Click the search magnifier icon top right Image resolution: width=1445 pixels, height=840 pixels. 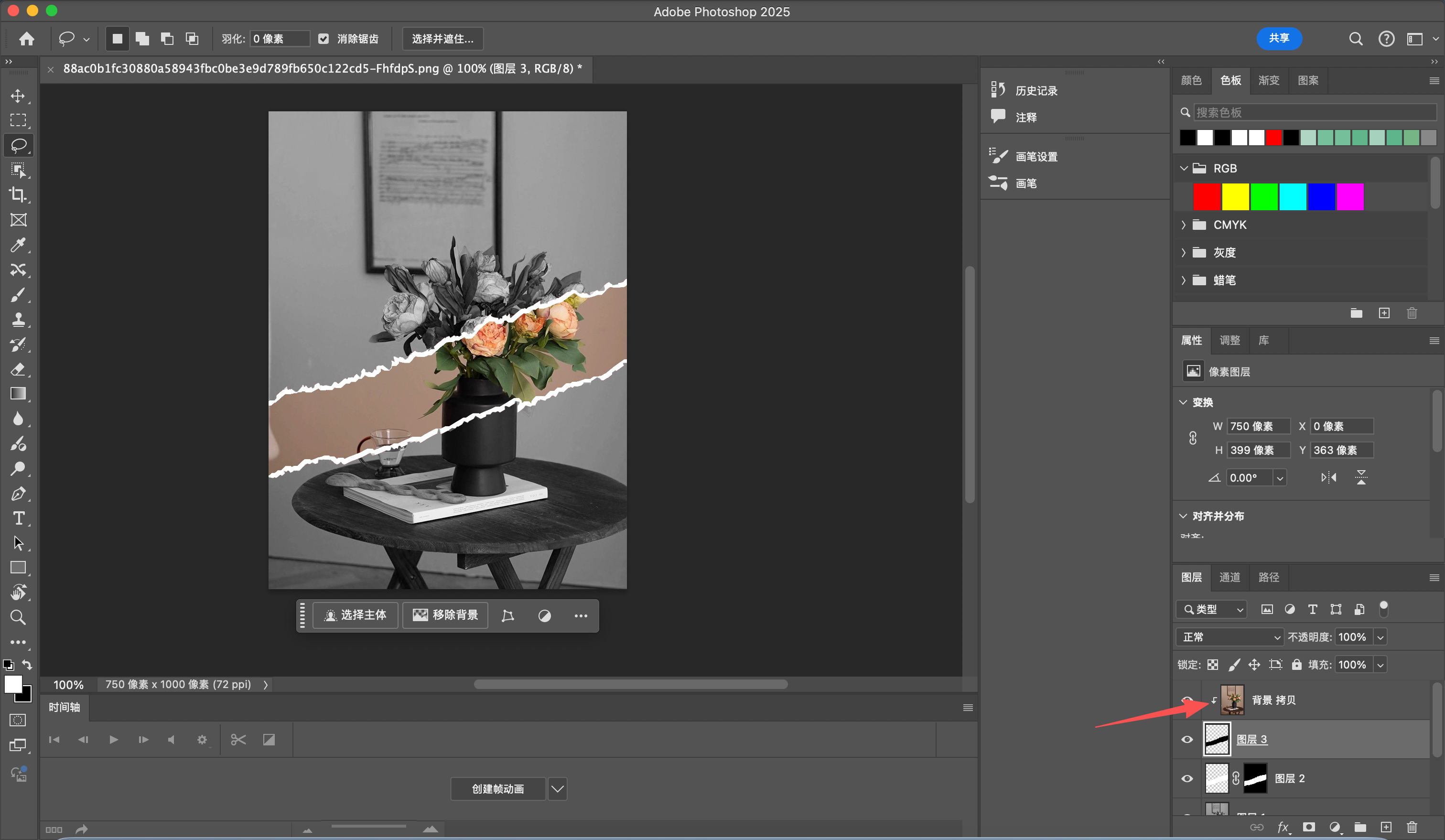pos(1356,38)
